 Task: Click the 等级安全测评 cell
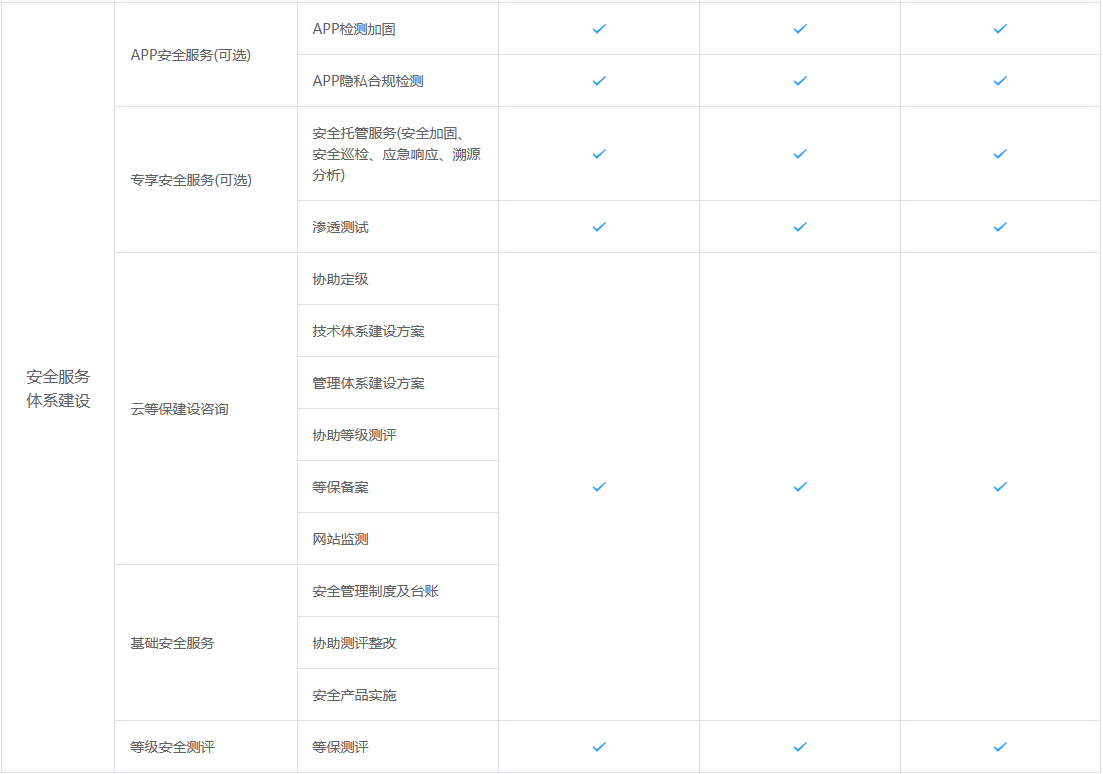173,747
